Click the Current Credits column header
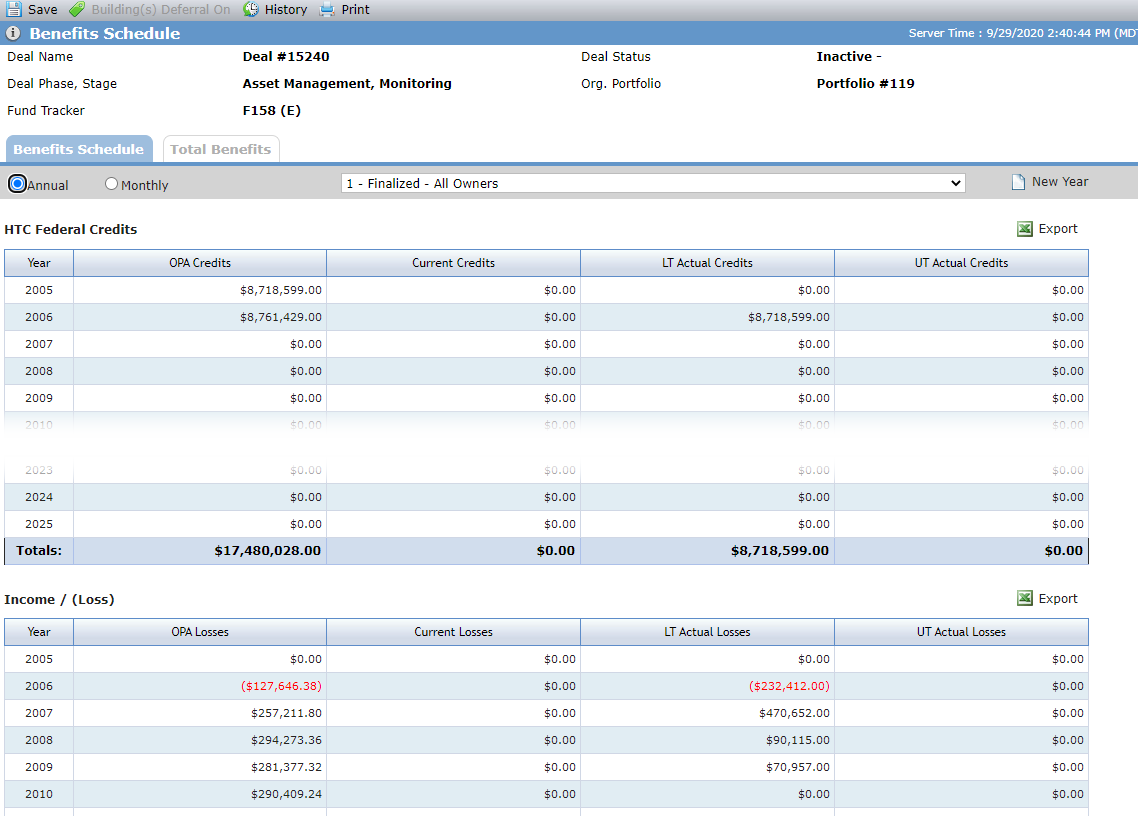 click(454, 263)
